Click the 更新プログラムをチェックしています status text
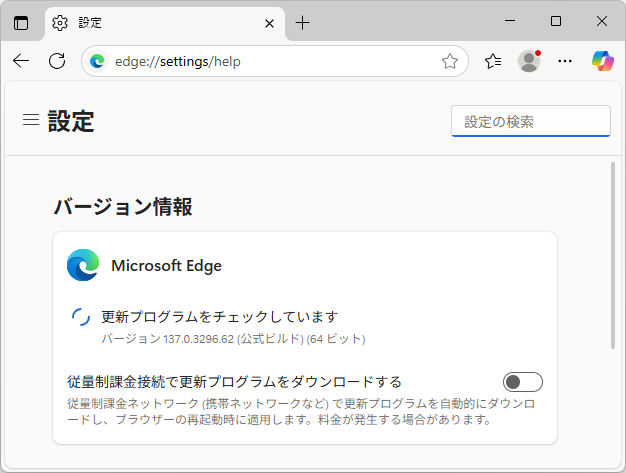The height and width of the screenshot is (473, 626). 220,317
